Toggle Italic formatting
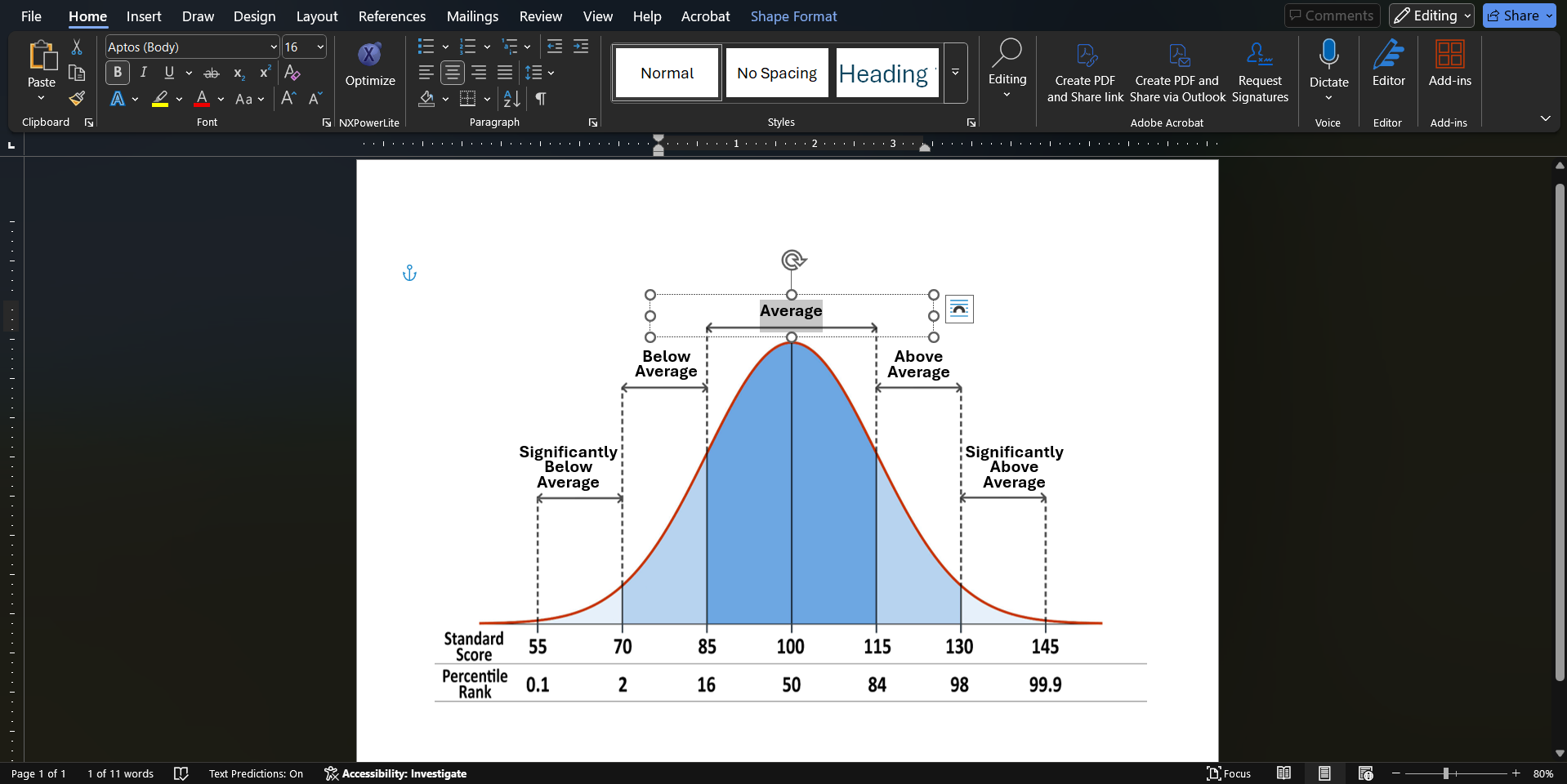 [x=144, y=73]
